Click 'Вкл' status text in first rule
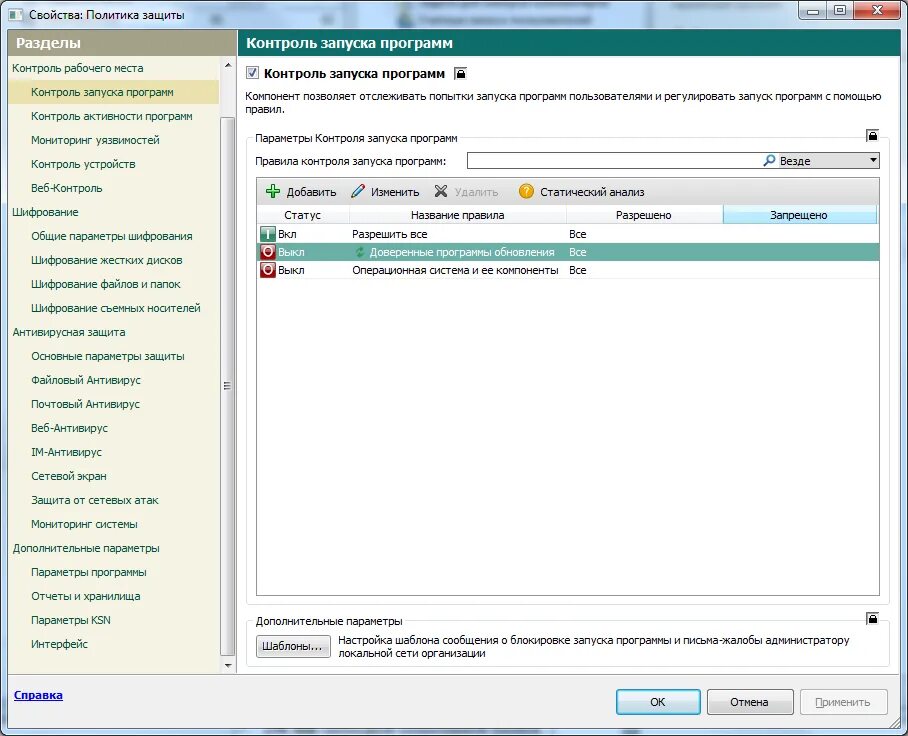 (x=287, y=234)
